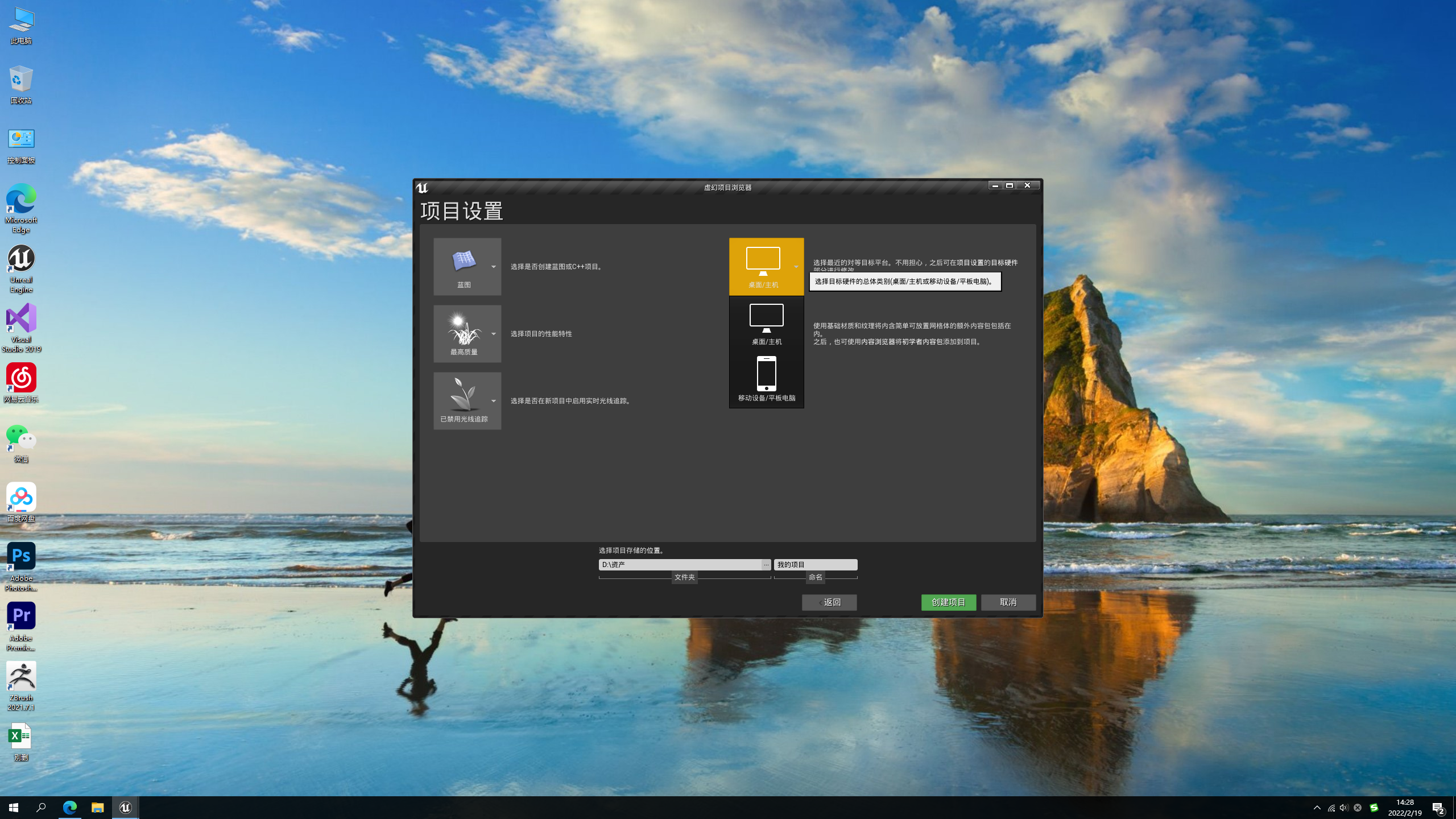Open taskbar search
The height and width of the screenshot is (819, 1456).
pos(41,808)
